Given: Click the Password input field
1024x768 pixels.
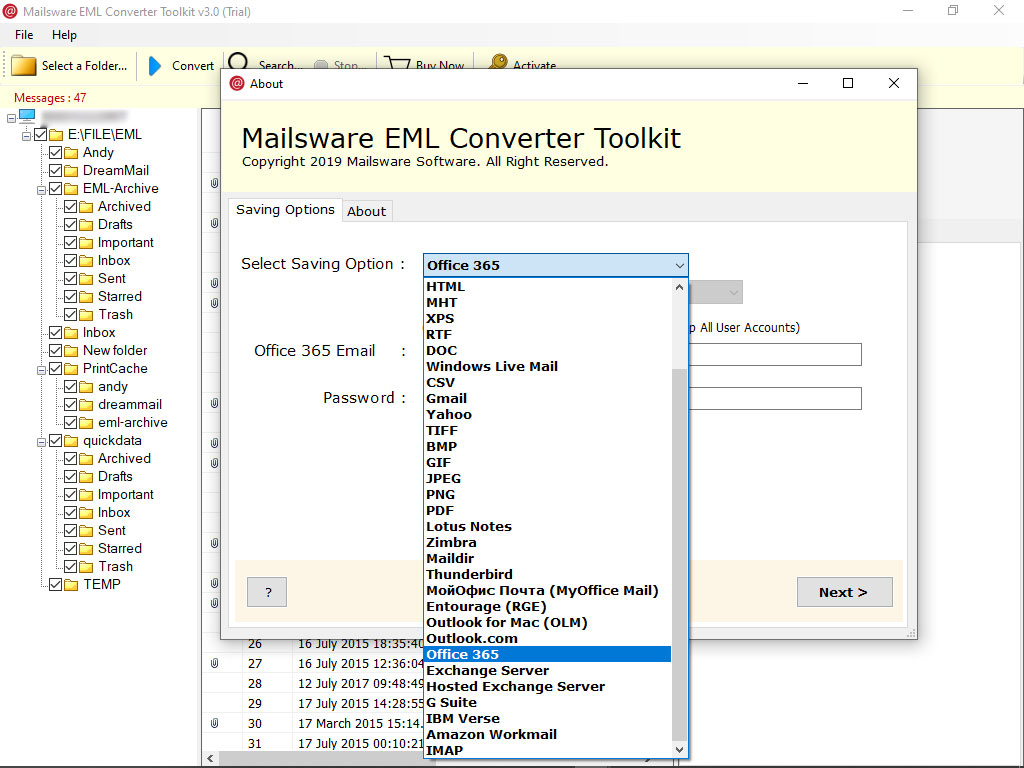Looking at the screenshot, I should click(775, 398).
